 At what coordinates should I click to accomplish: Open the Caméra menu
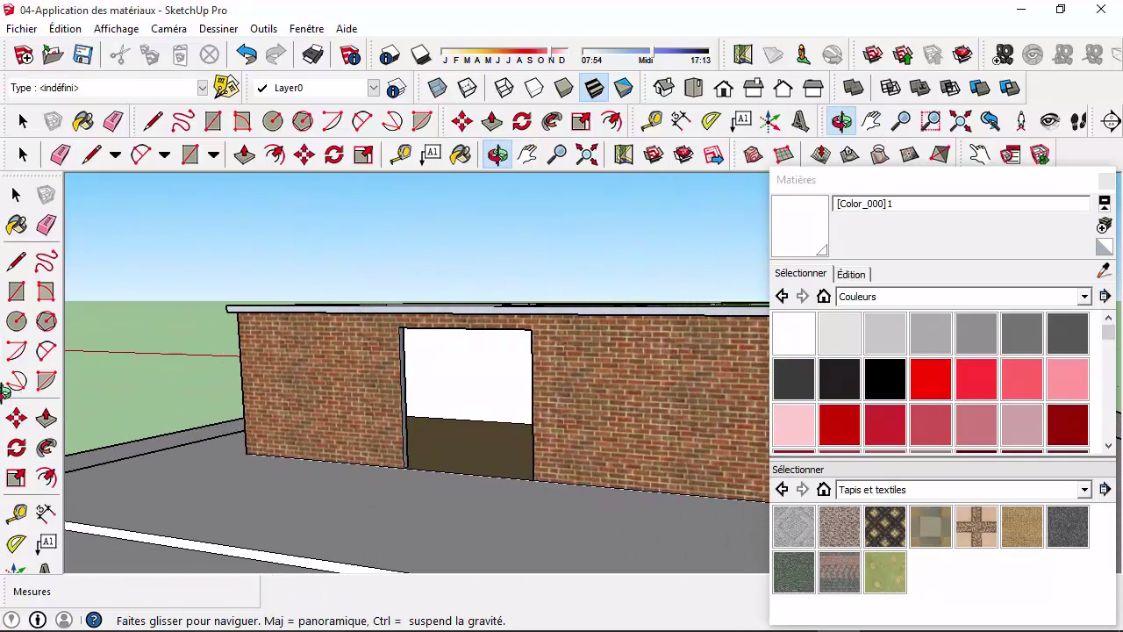pos(168,29)
